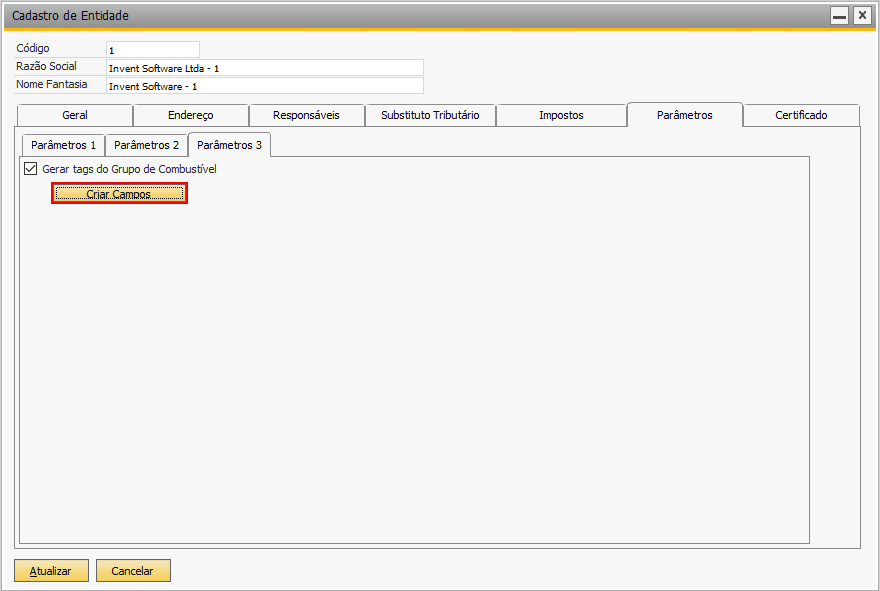This screenshot has height=591, width=880.
Task: Switch to the Endereço tab
Action: [191, 115]
